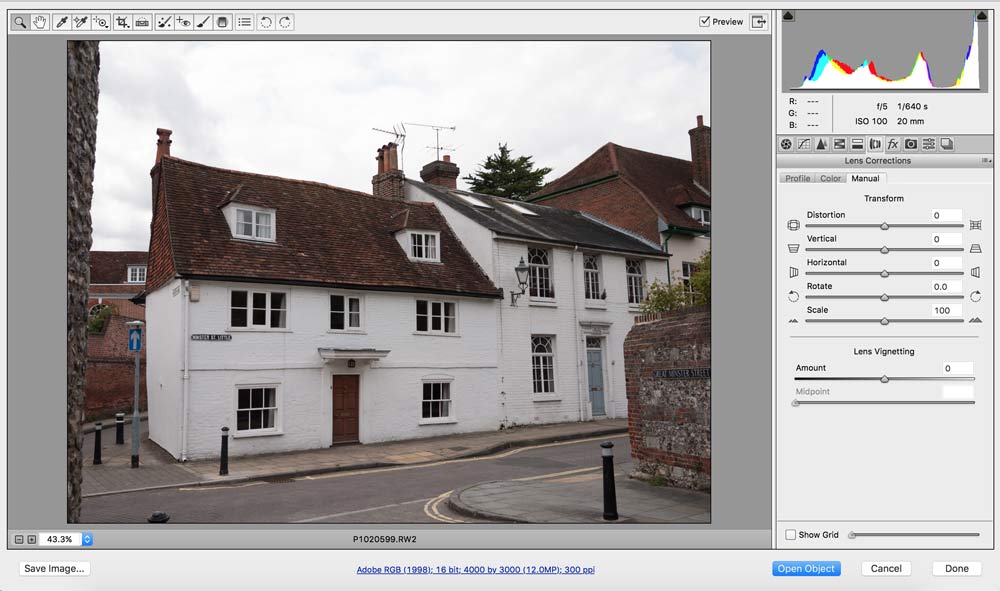Screen dimensions: 1000x591
Task: Enable the Show Grid checkbox
Action: (x=791, y=535)
